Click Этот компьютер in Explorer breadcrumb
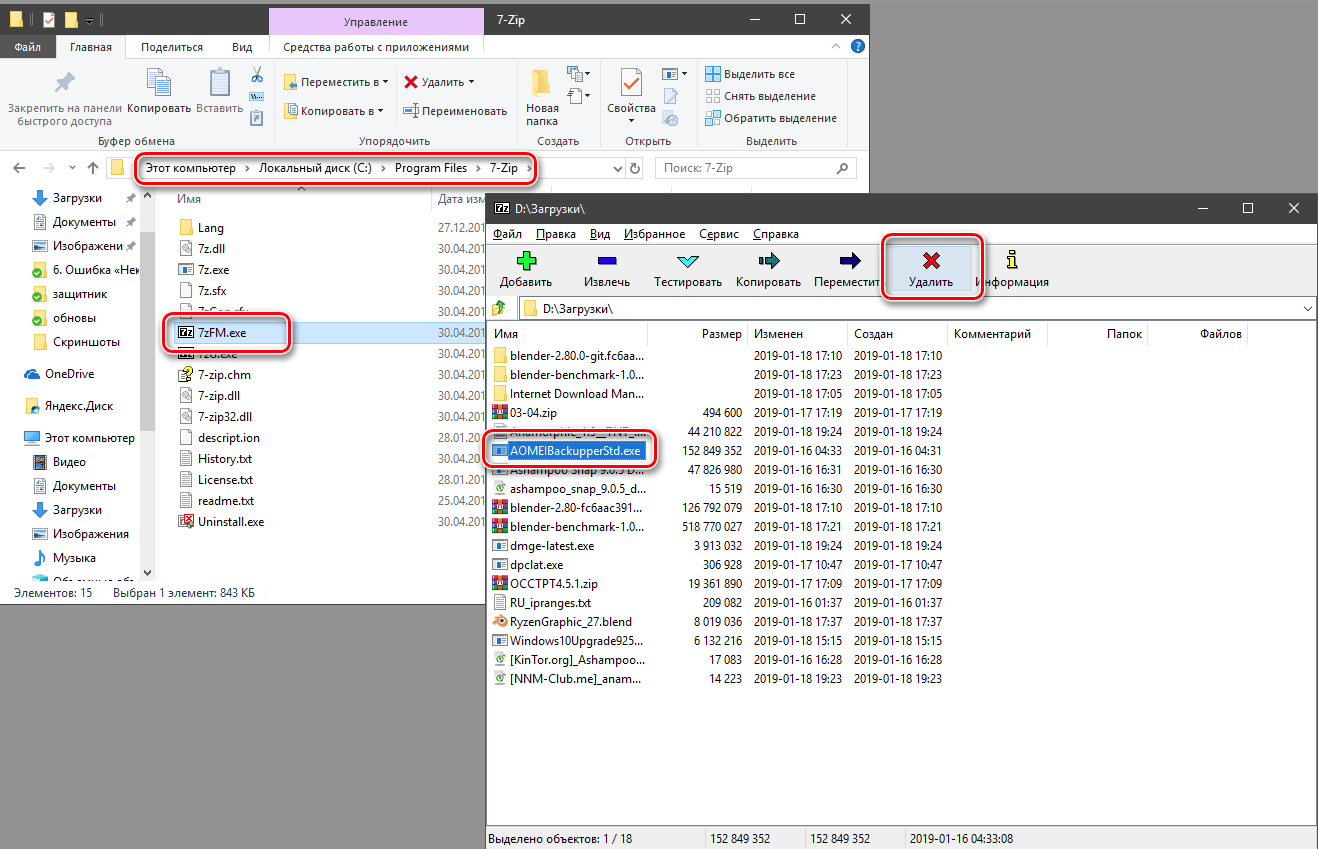The width and height of the screenshot is (1318, 849). pyautogui.click(x=191, y=168)
